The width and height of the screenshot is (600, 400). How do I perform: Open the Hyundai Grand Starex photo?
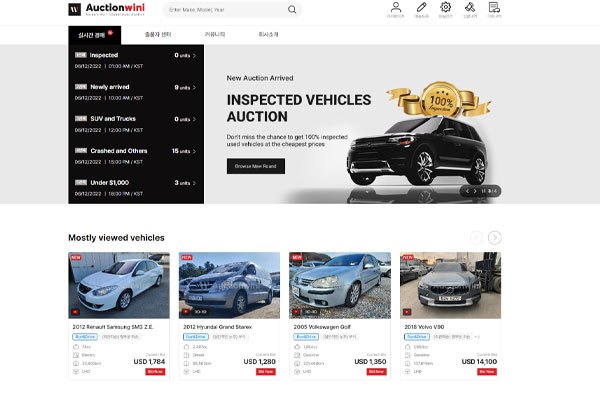click(229, 285)
